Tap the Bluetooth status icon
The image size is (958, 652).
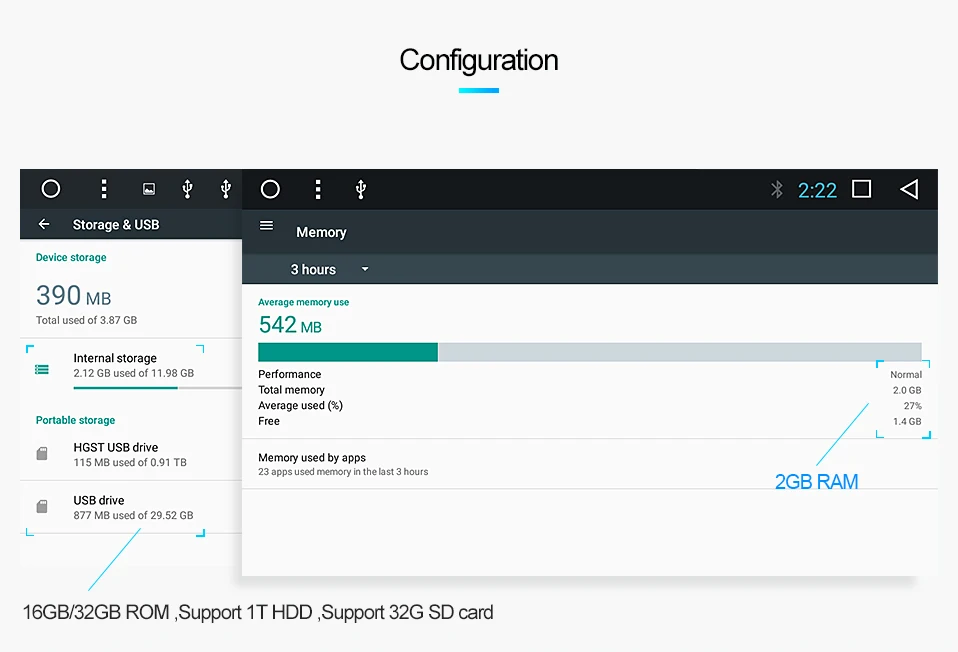[776, 189]
